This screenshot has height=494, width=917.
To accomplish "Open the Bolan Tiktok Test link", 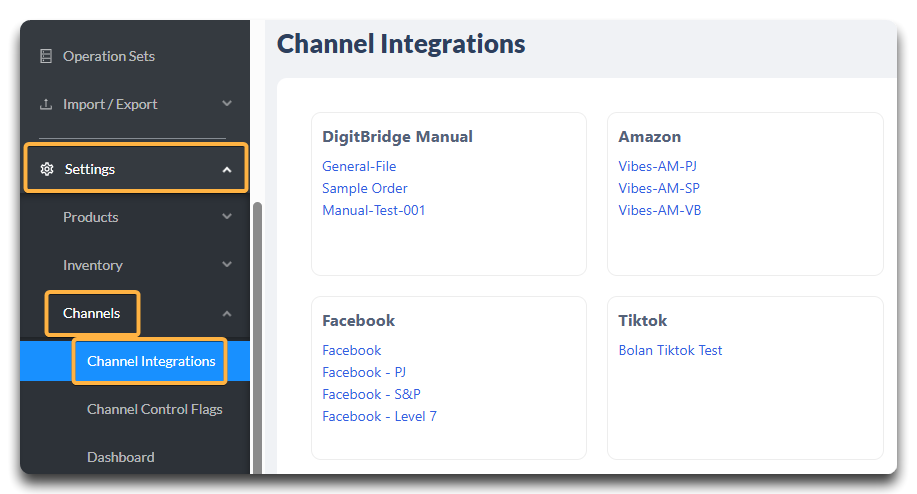I will tap(670, 350).
